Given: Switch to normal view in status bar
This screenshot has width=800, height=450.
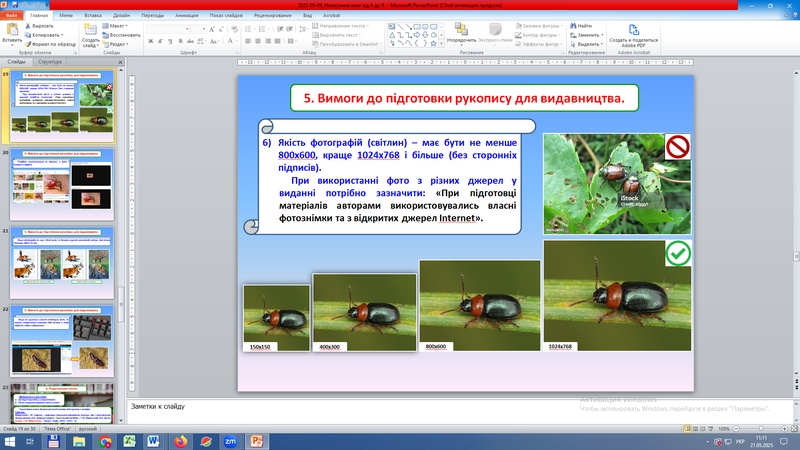Looking at the screenshot, I should 687,429.
